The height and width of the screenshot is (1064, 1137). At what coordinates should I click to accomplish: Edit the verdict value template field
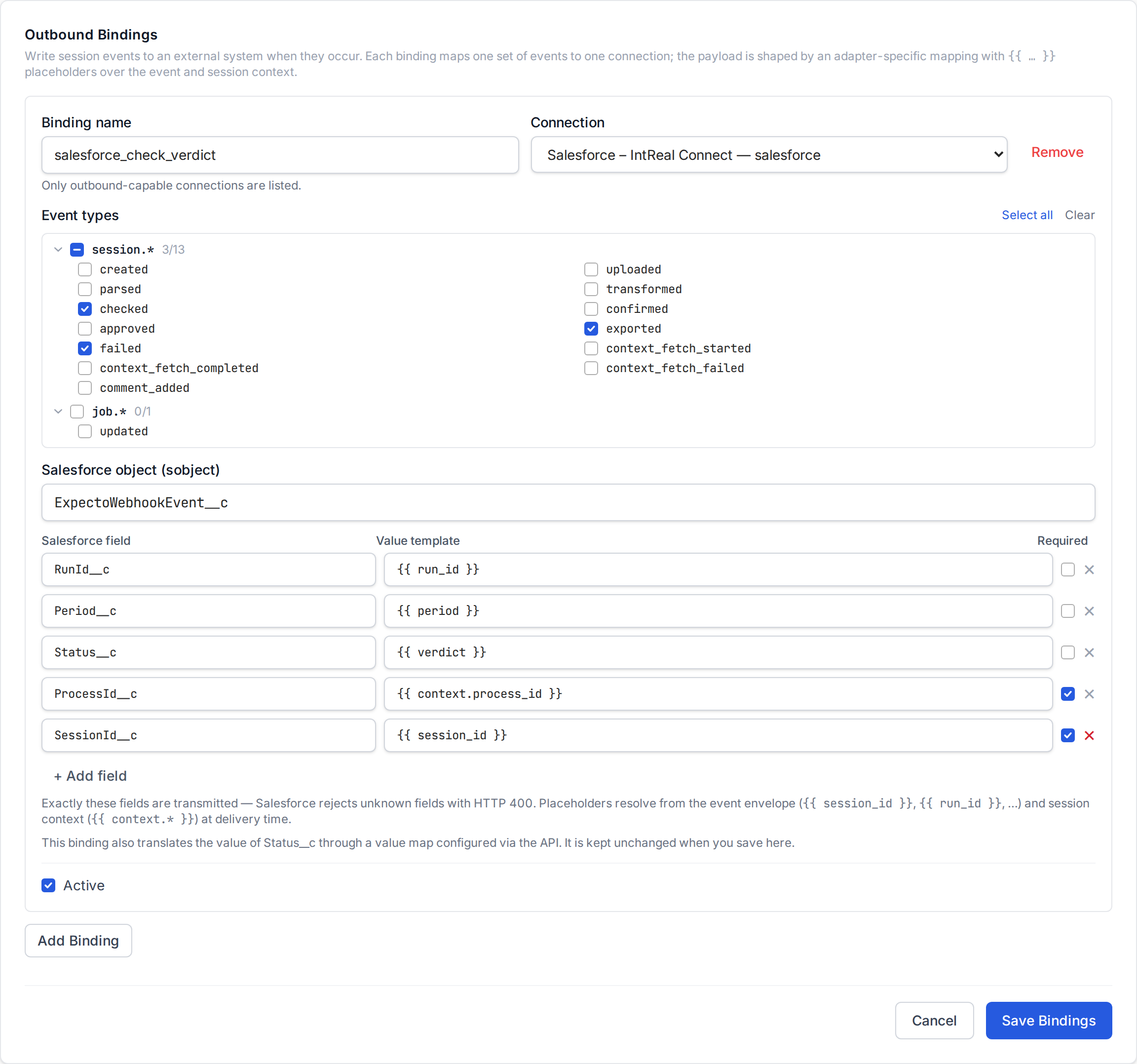coord(718,653)
